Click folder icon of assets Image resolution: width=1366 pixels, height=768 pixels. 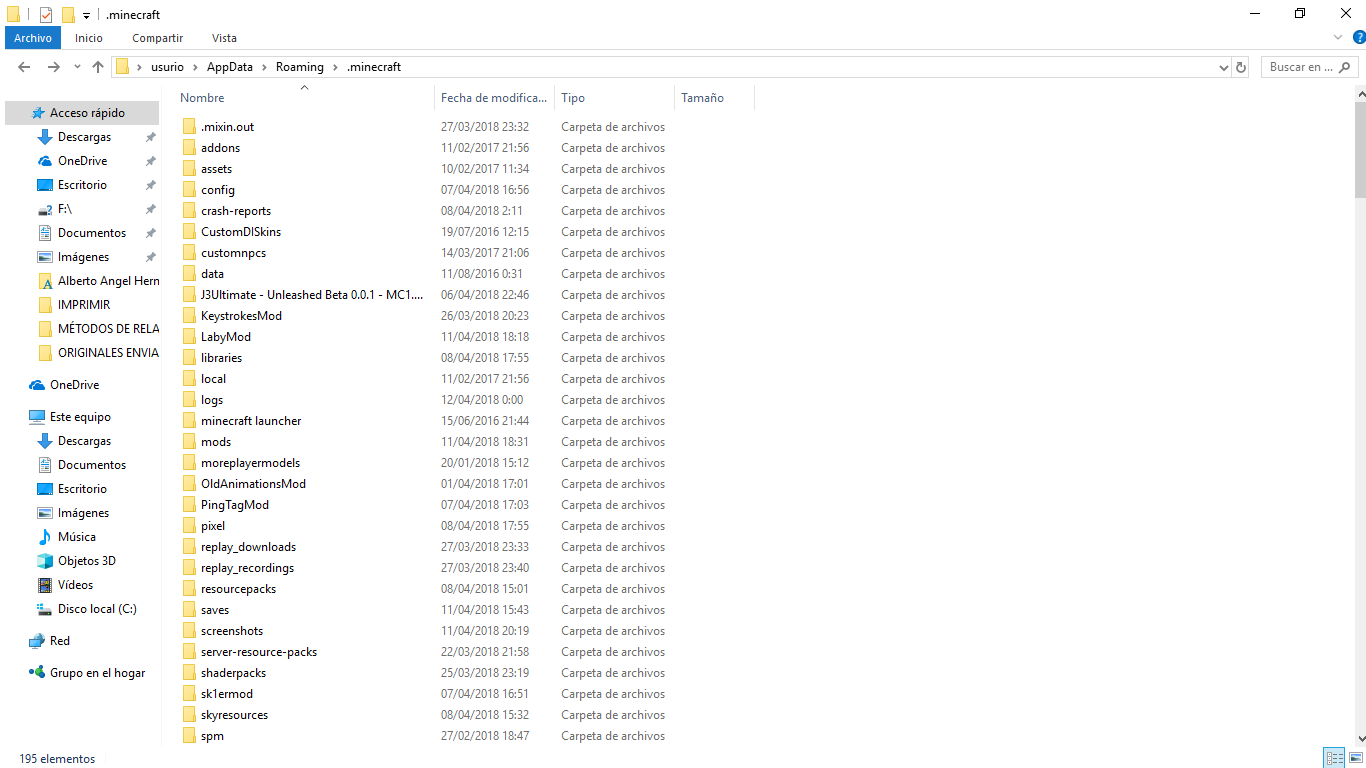[190, 169]
